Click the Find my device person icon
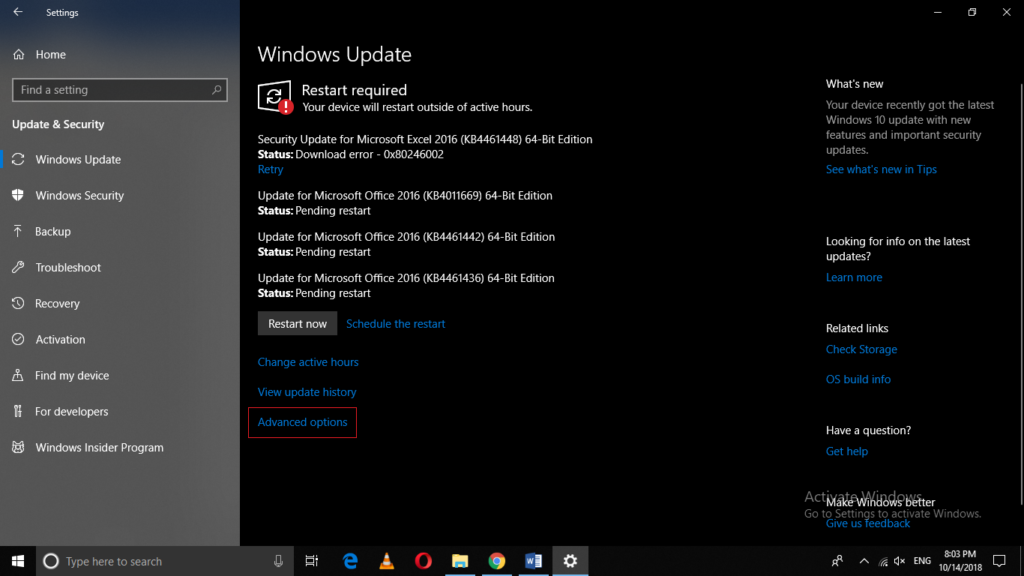1024x576 pixels. 18,375
